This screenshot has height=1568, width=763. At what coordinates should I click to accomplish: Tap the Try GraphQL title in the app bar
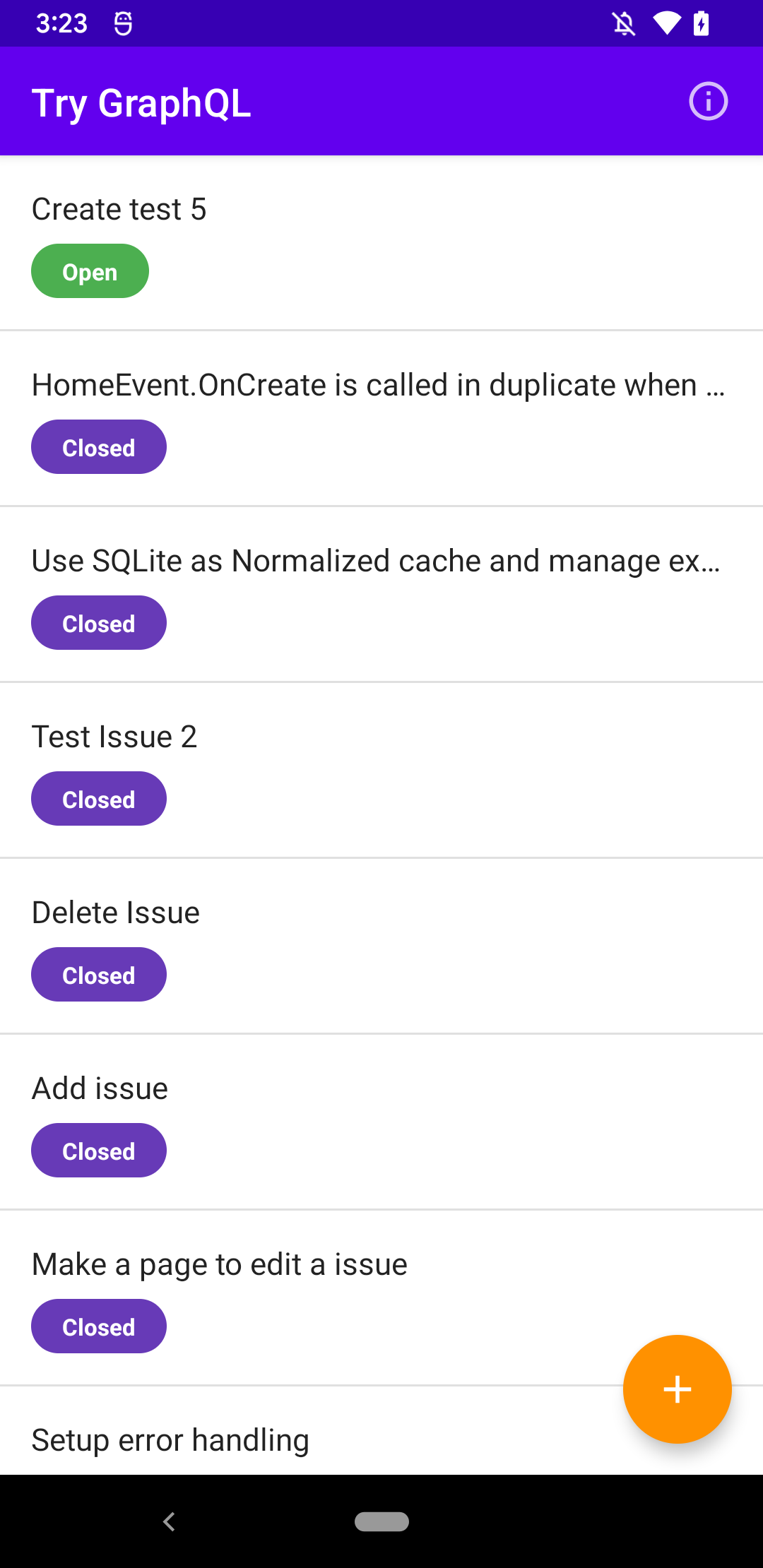point(141,102)
